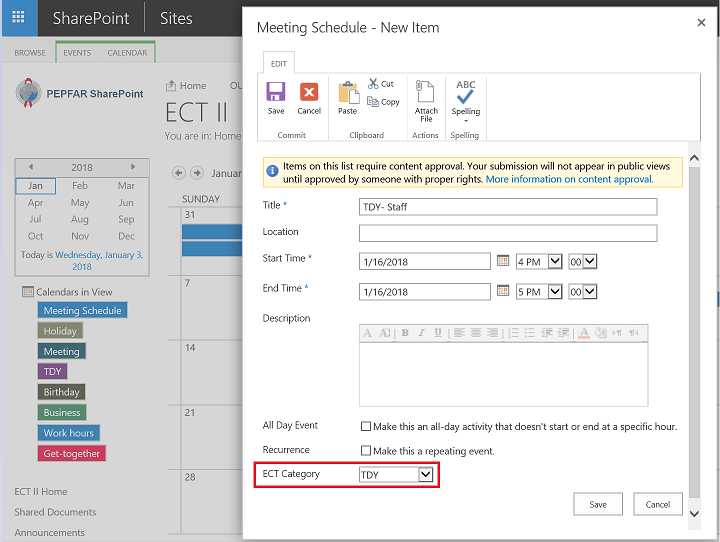Toggle underline in Description toolbar

(x=438, y=333)
